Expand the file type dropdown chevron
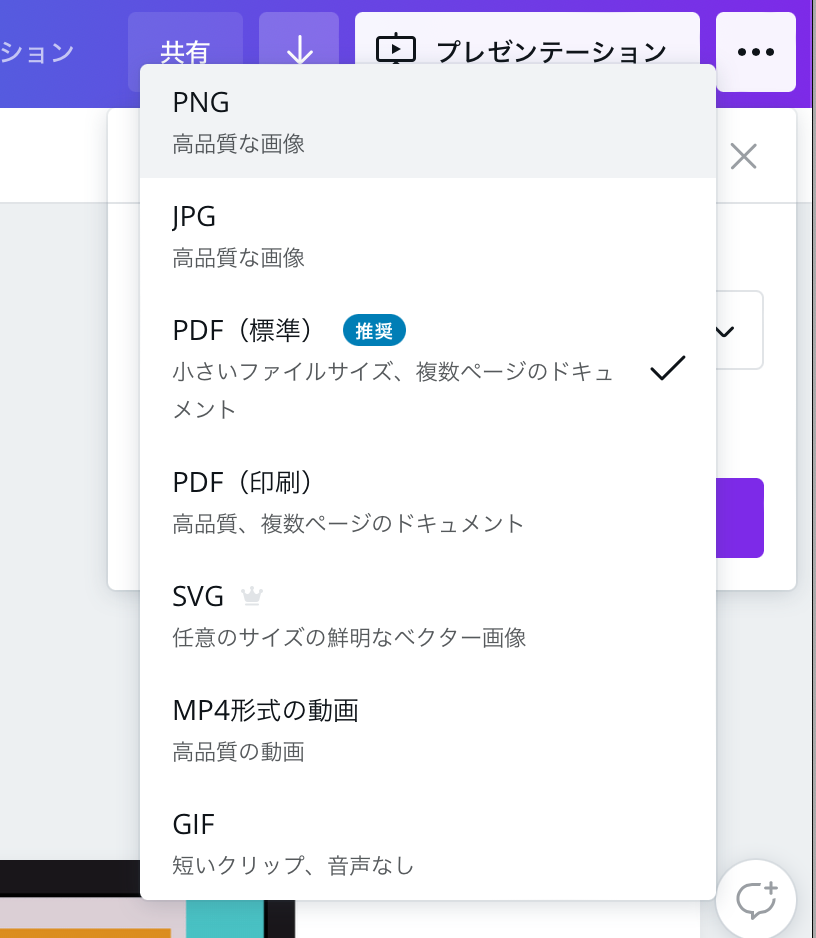 pyautogui.click(x=723, y=331)
